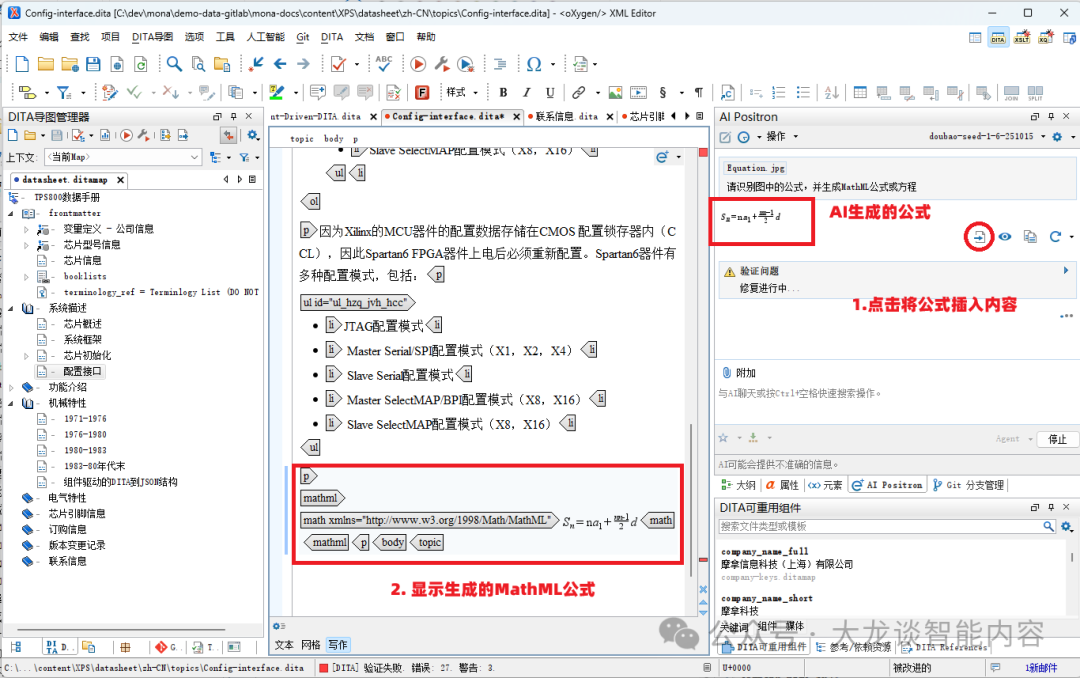1080x678 pixels.
Task: Insert special character Omega icon
Action: click(x=534, y=64)
